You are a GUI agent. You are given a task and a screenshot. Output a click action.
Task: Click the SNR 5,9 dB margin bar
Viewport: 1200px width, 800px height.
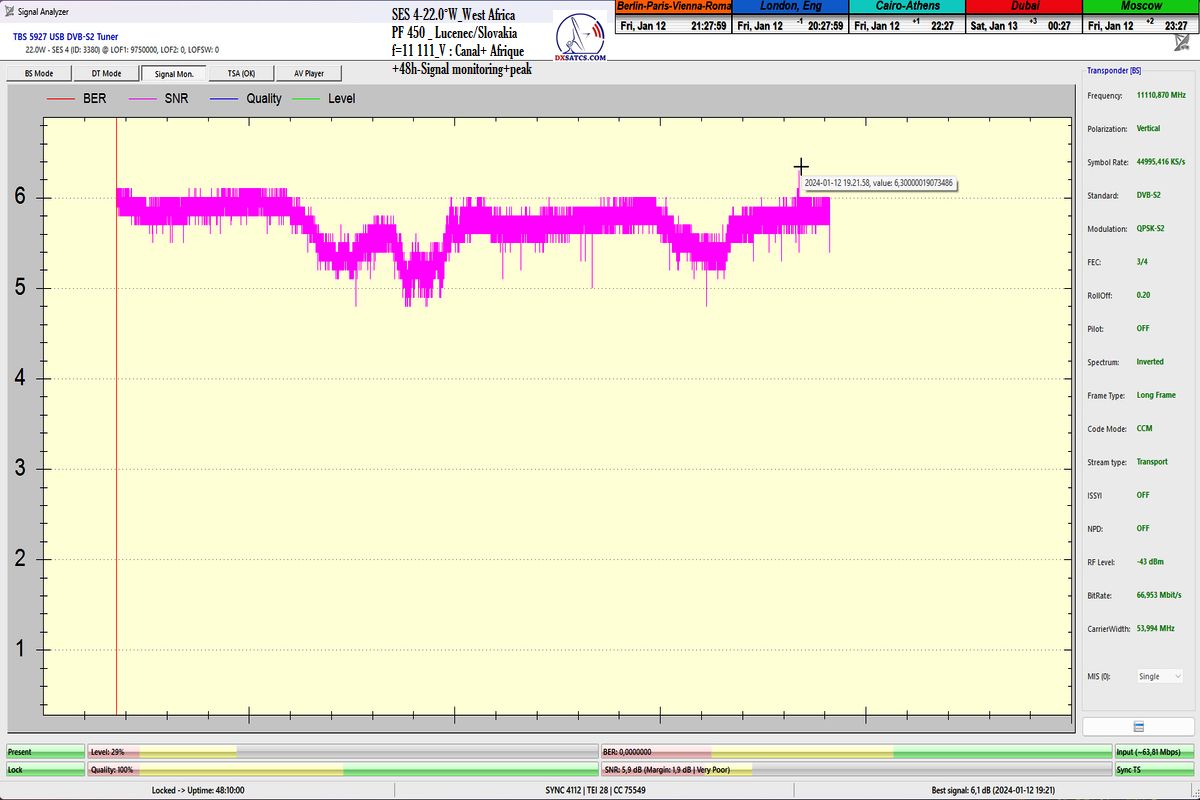[x=855, y=770]
